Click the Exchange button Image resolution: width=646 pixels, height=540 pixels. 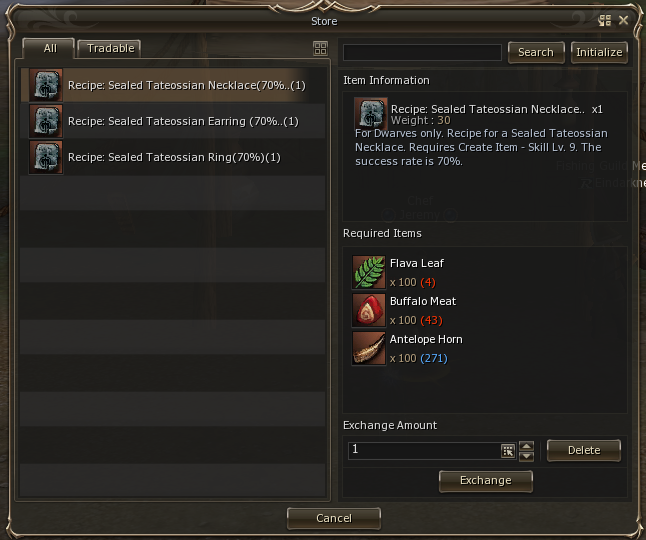486,481
